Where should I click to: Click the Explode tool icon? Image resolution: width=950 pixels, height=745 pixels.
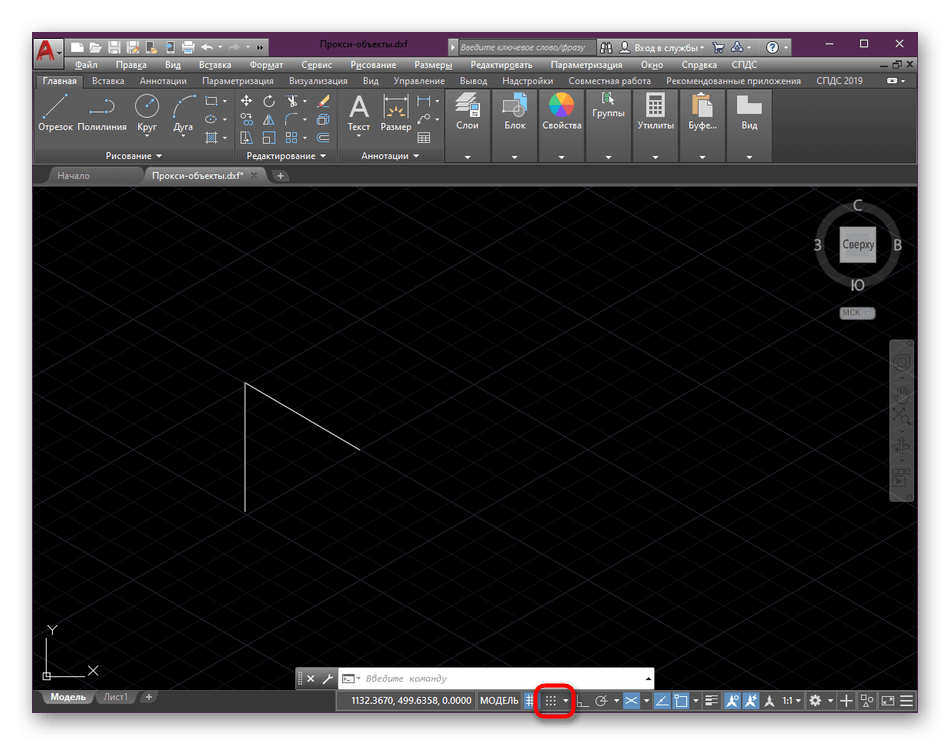324,119
